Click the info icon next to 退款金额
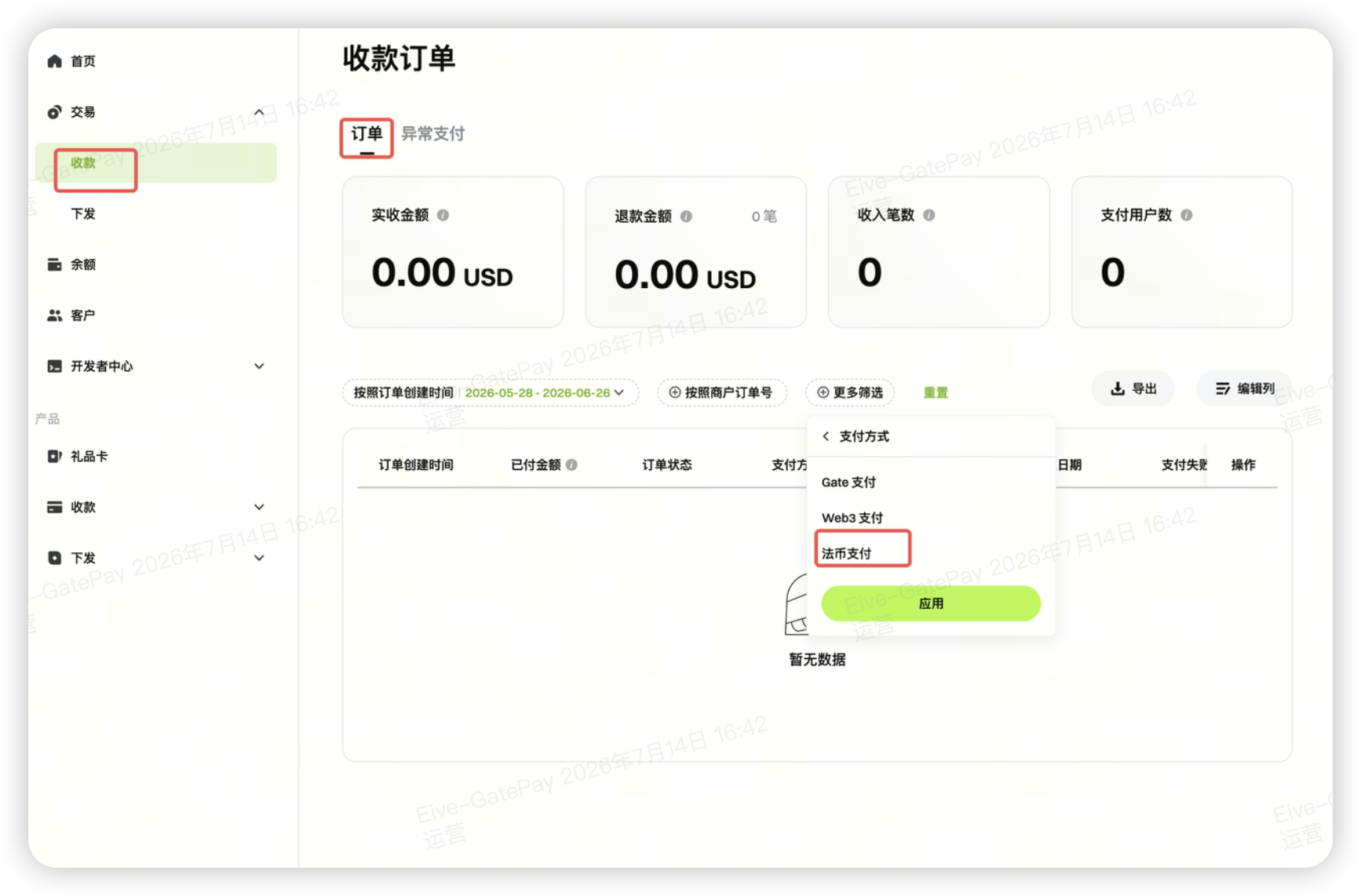 (x=686, y=217)
